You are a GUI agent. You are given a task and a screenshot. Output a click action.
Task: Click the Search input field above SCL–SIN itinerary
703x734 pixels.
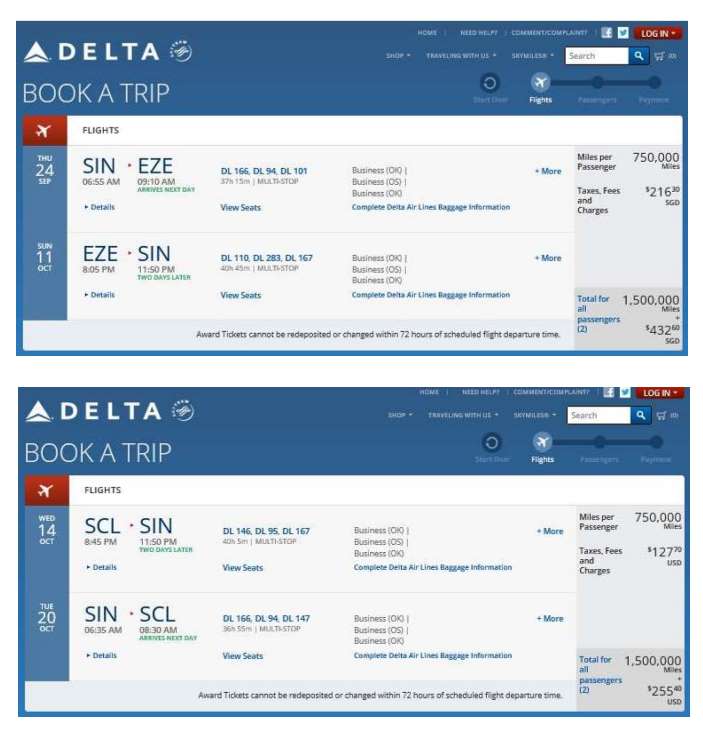pyautogui.click(x=598, y=415)
